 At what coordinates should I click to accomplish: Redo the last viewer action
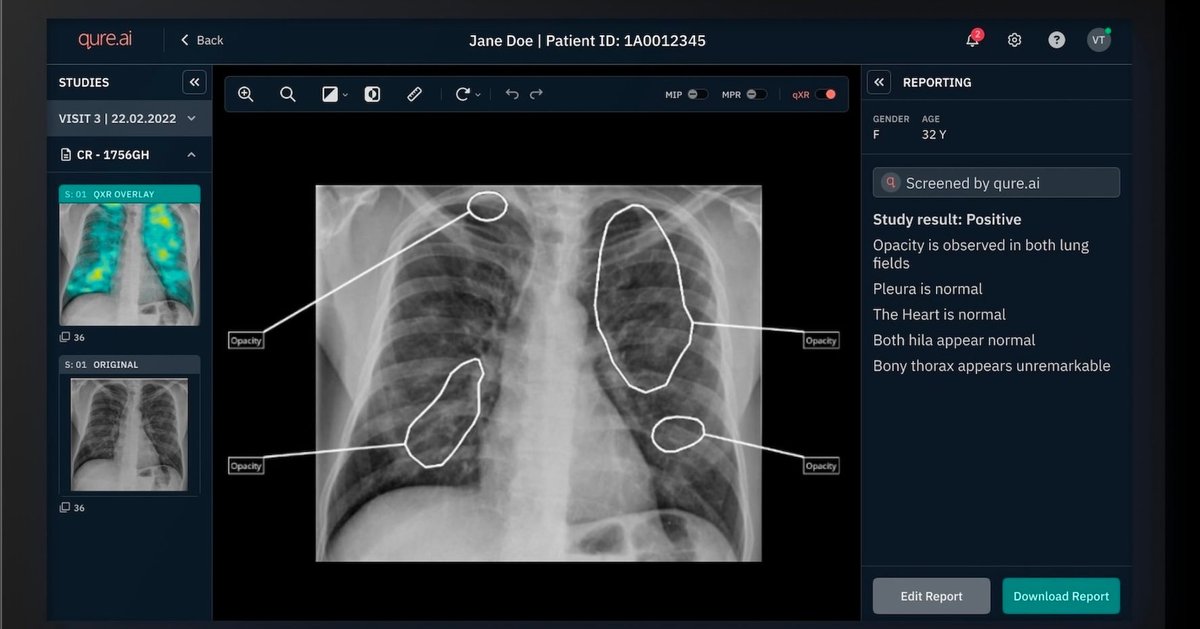coord(537,93)
